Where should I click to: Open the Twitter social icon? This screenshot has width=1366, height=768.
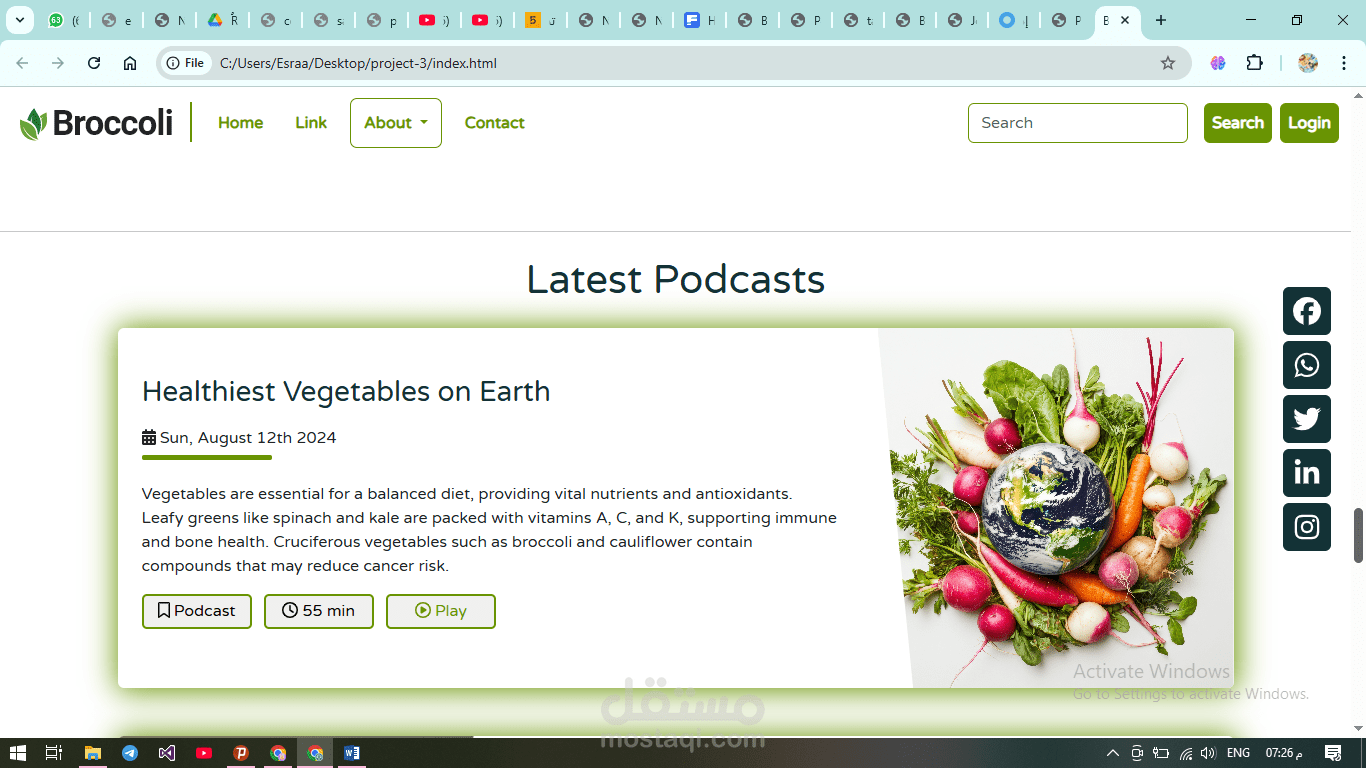point(1306,419)
